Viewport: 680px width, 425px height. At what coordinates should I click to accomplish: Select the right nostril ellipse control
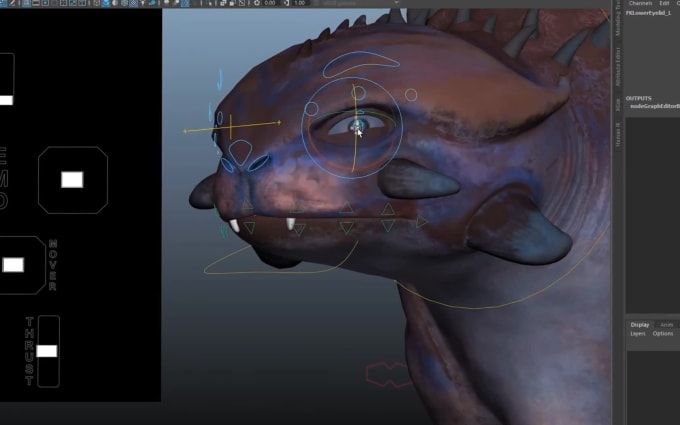pos(258,163)
